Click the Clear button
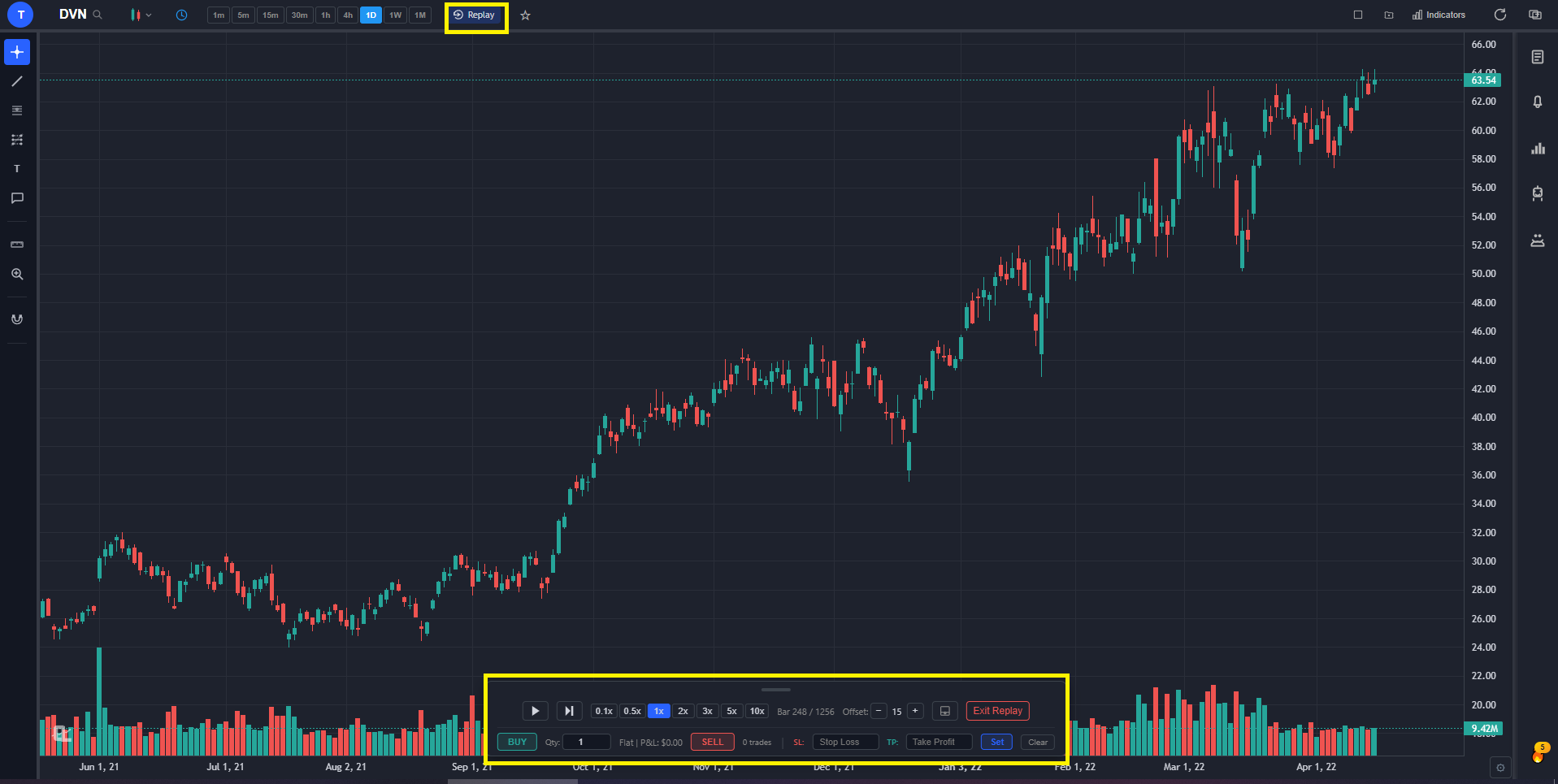1558x784 pixels. tap(1038, 742)
